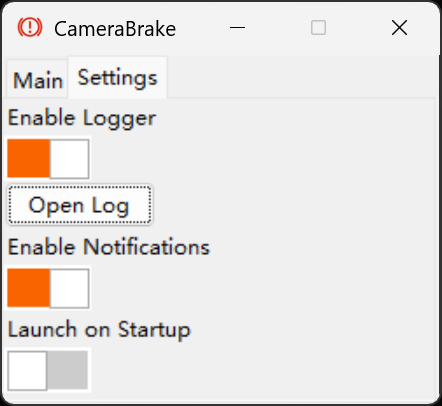
Task: Click orange track of the logger toggle
Action: coord(28,159)
